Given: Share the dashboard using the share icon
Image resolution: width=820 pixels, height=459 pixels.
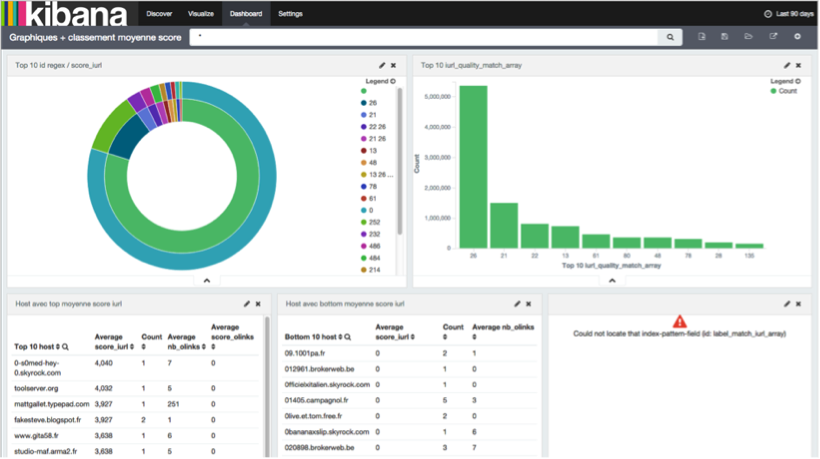Looking at the screenshot, I should point(773,37).
